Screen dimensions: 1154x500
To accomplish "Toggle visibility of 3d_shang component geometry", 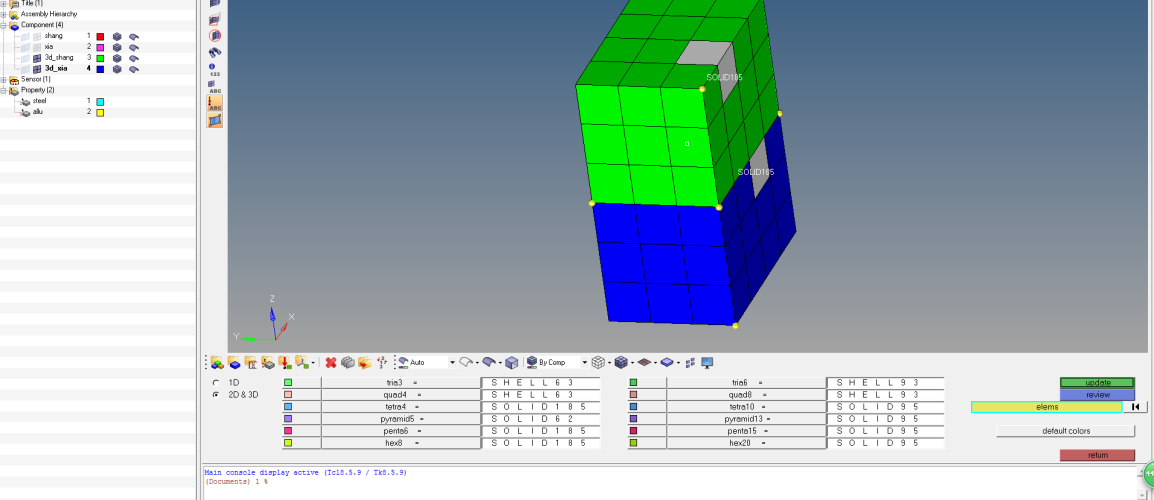I will pyautogui.click(x=25, y=58).
